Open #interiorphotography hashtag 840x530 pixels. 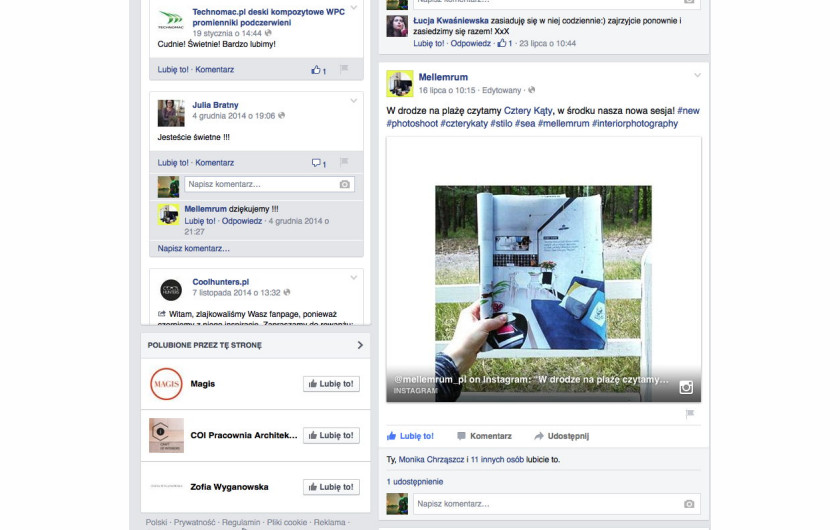635,124
